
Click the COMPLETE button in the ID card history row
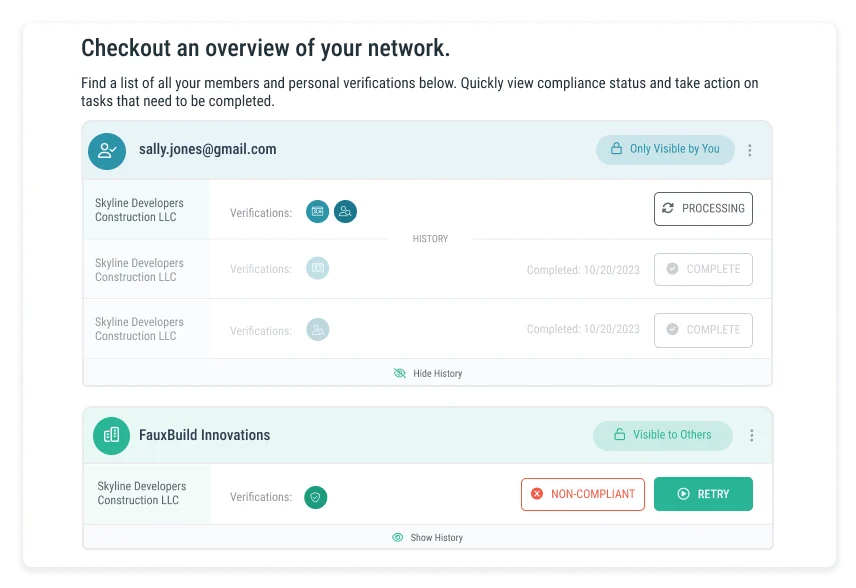703,269
